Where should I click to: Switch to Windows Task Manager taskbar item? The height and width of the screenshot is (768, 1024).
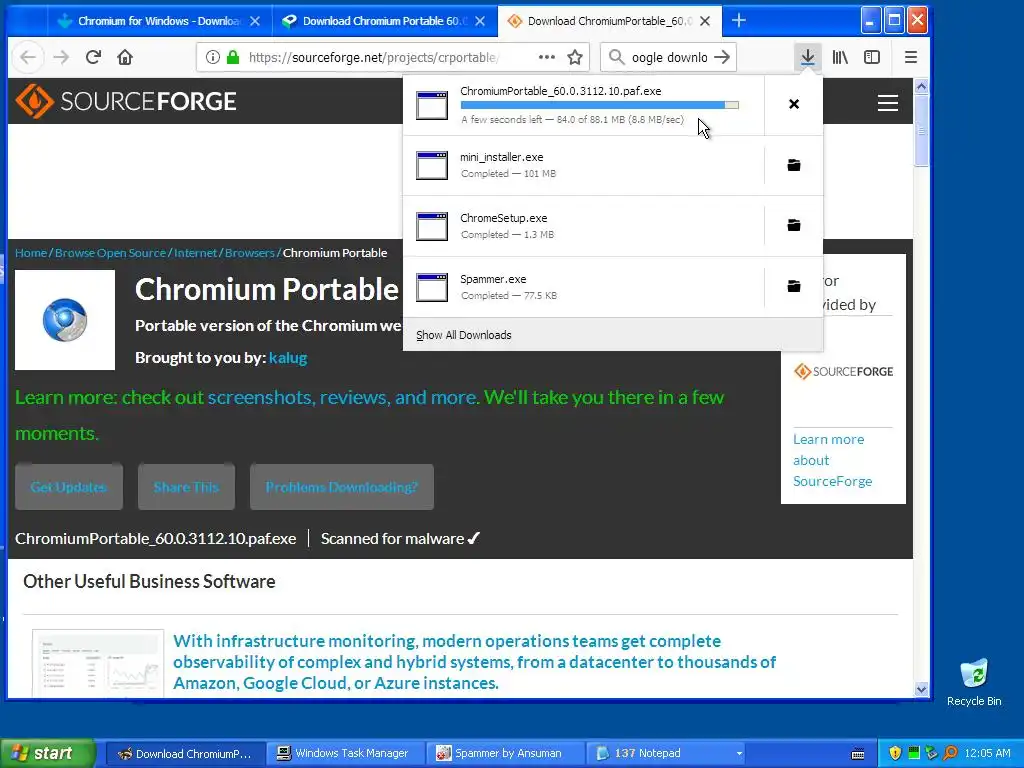tap(345, 754)
